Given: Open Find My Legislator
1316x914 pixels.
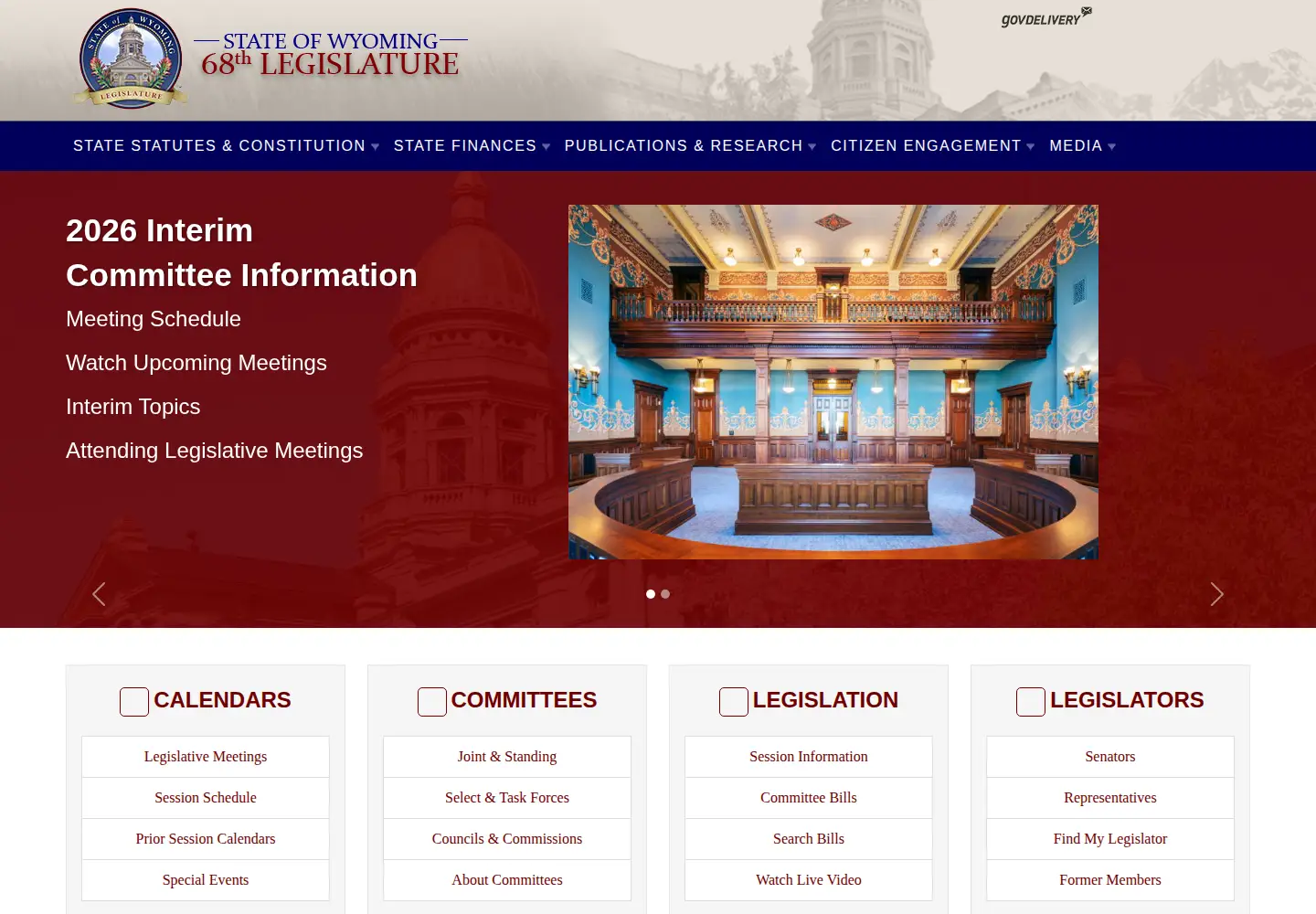Looking at the screenshot, I should 1110,839.
